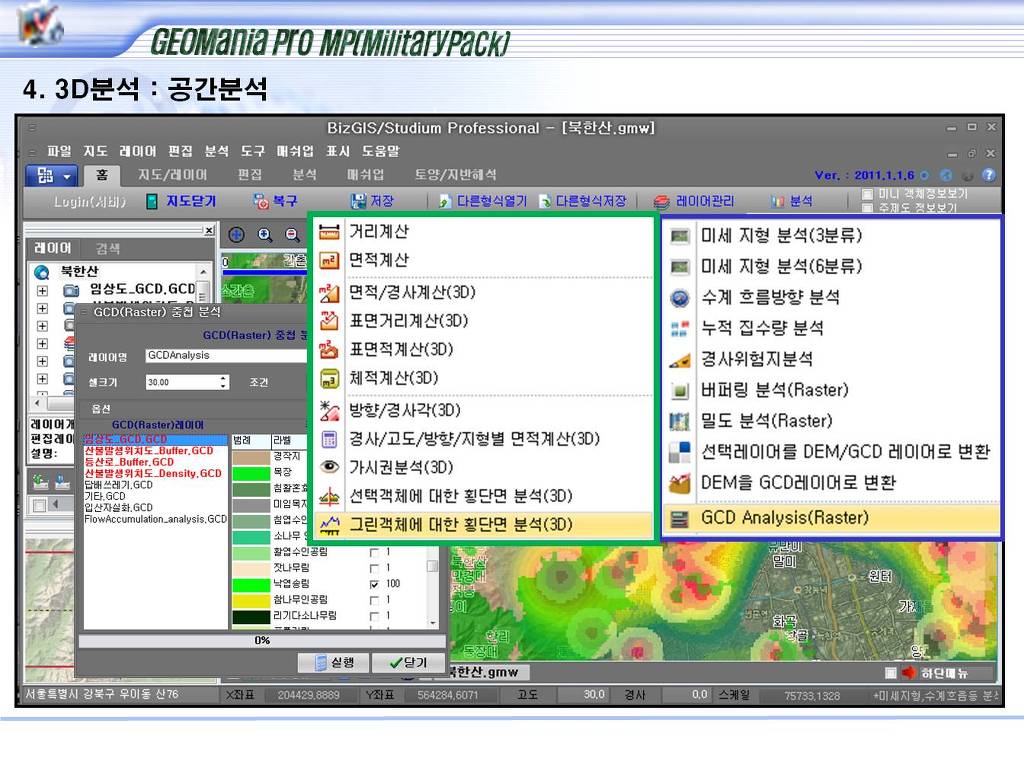Click the zoom in magnifier icon

[x=265, y=235]
